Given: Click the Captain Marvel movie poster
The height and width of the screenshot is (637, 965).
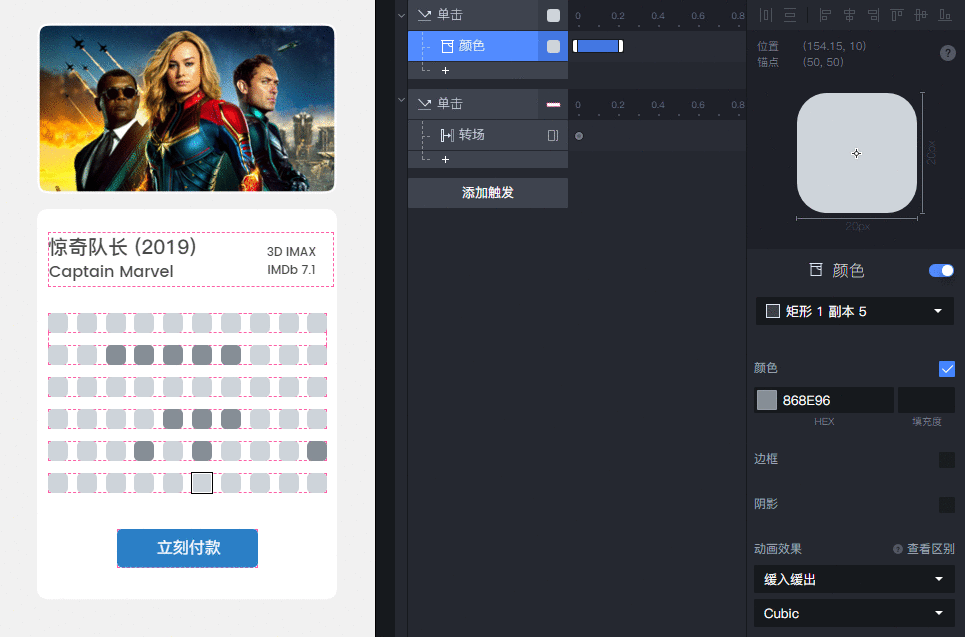Looking at the screenshot, I should (x=187, y=109).
